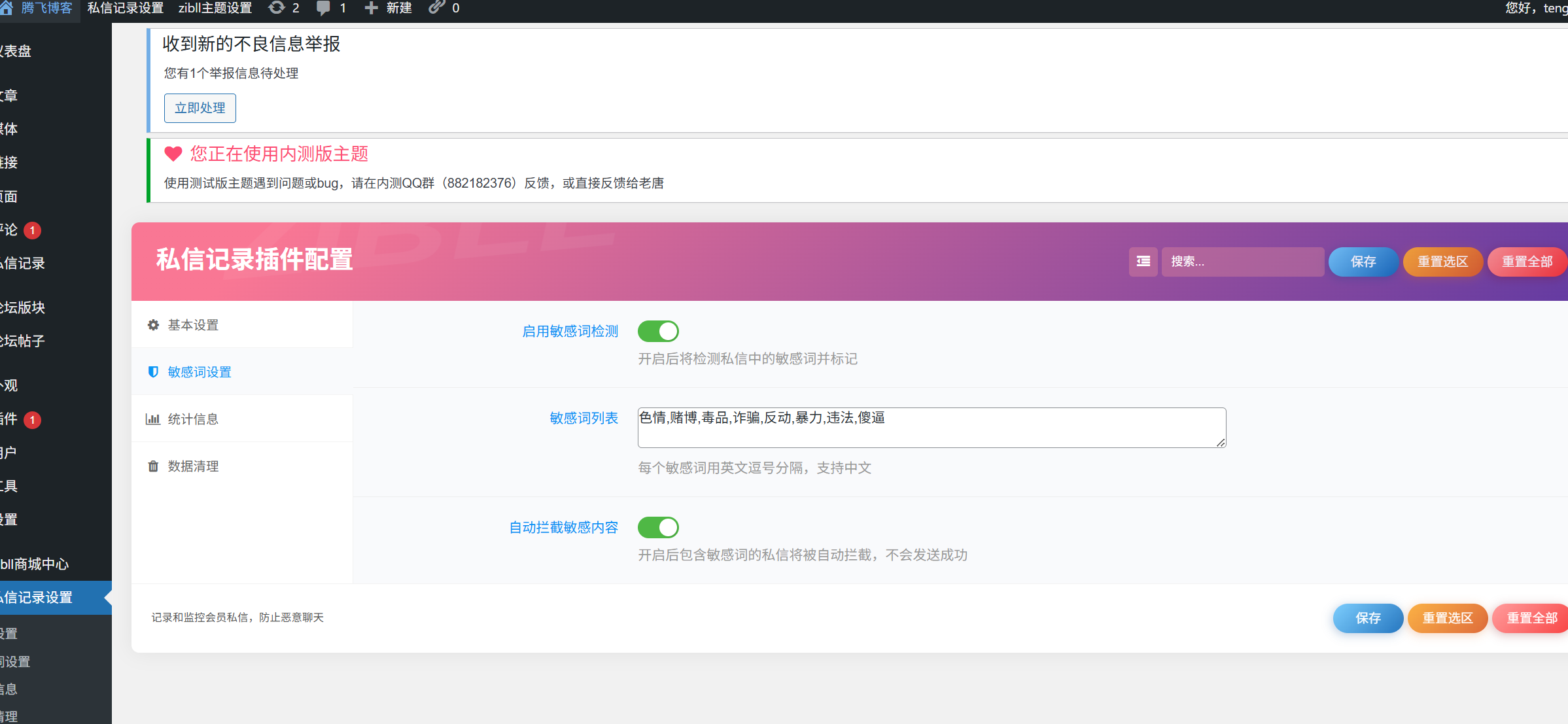Click the collapse panel icon beside the search box

[1142, 261]
